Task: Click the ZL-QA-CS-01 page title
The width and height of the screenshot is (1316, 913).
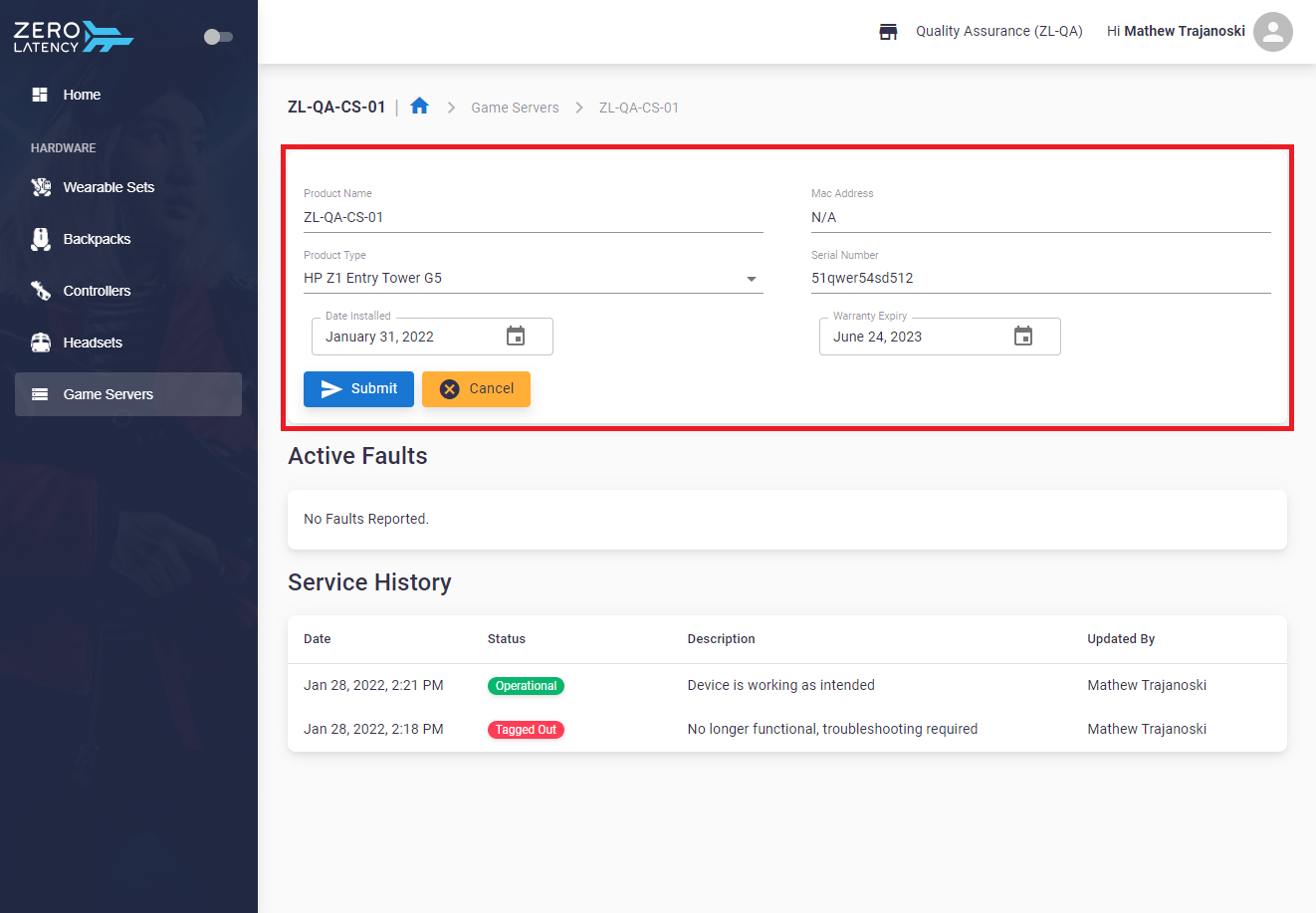Action: click(336, 107)
